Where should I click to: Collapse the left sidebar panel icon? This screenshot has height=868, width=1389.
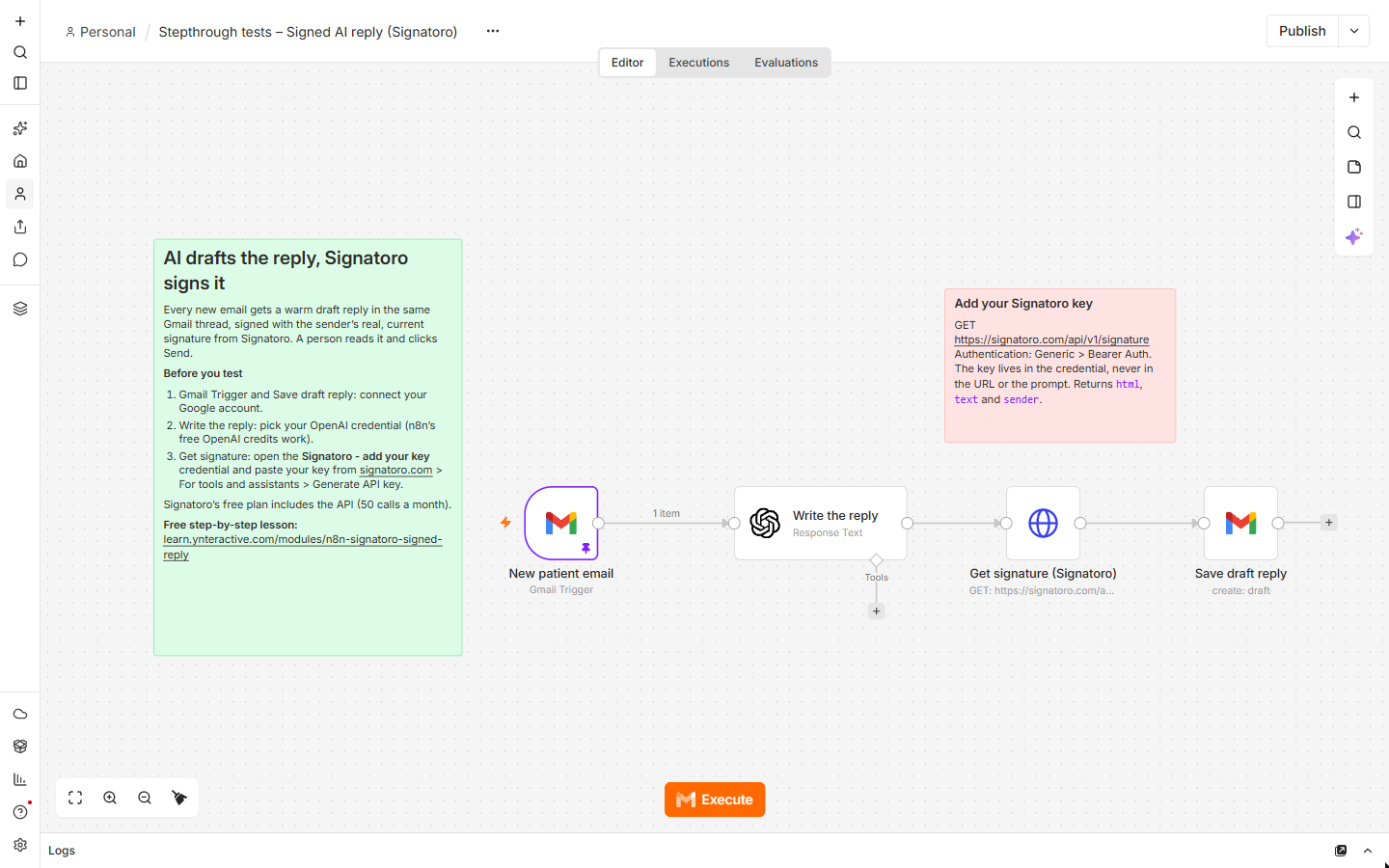(20, 83)
